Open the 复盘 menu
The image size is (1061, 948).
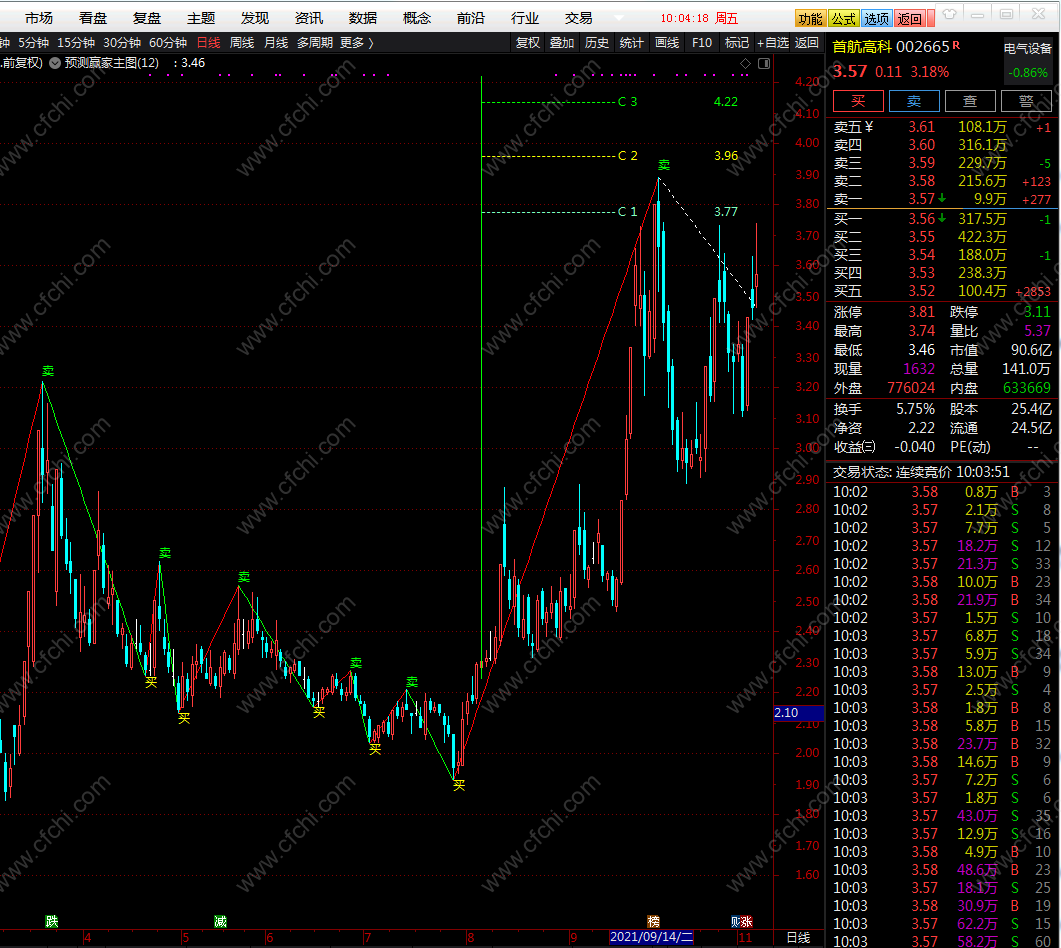[x=147, y=18]
